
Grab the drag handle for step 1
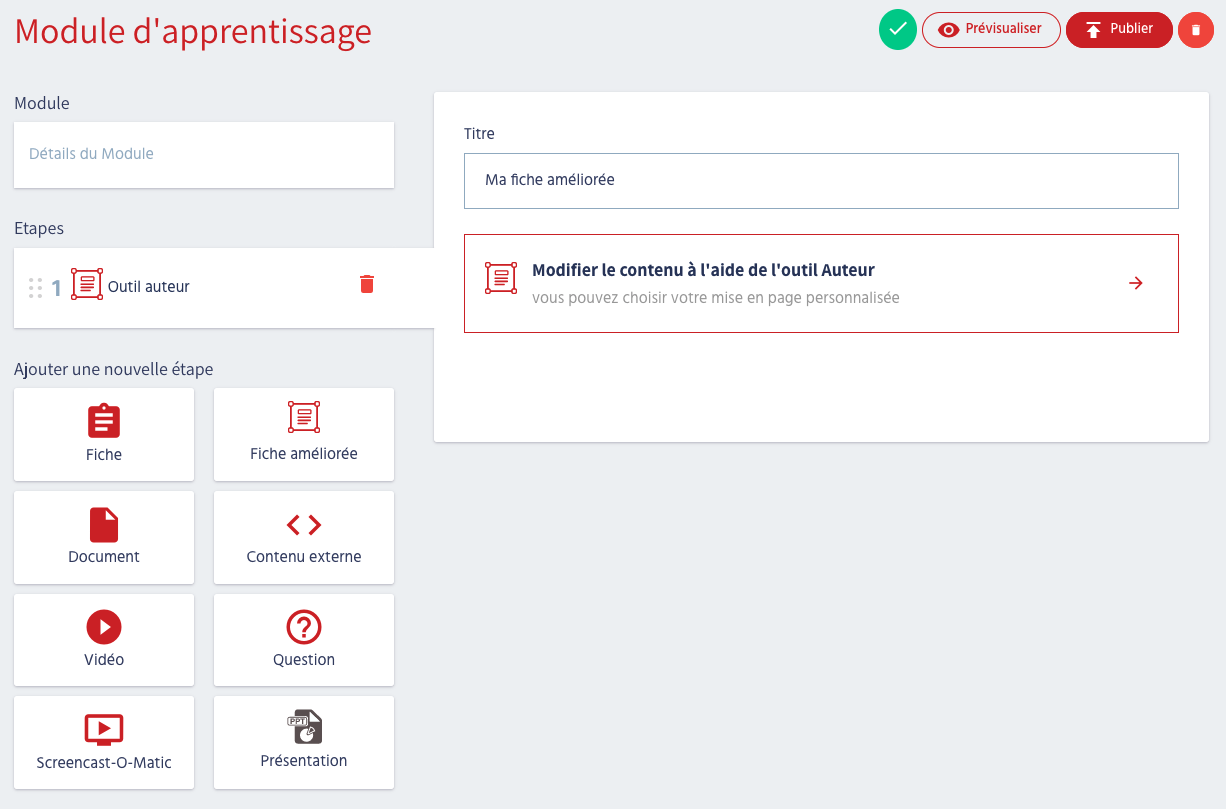[x=35, y=288]
